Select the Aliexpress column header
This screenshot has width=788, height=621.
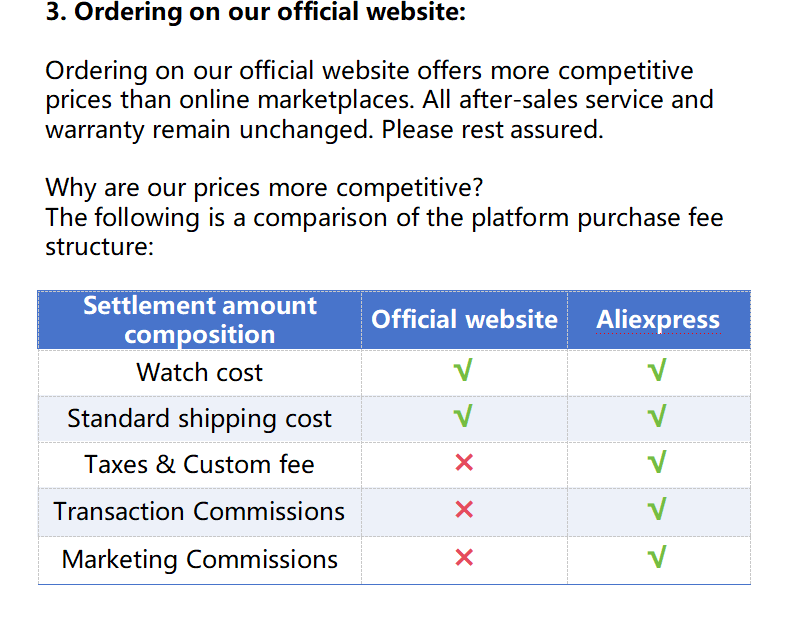click(x=658, y=320)
